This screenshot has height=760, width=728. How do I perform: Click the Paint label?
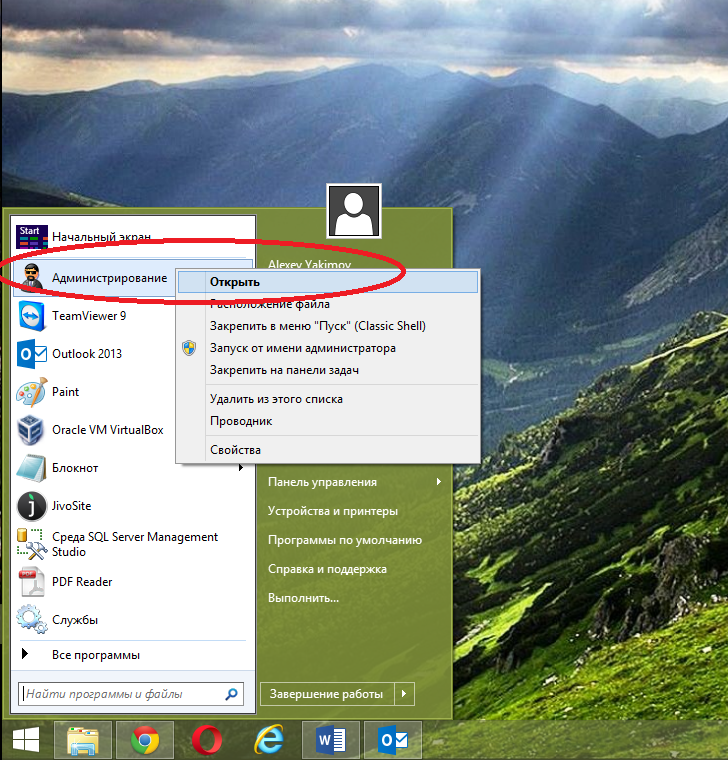click(65, 392)
